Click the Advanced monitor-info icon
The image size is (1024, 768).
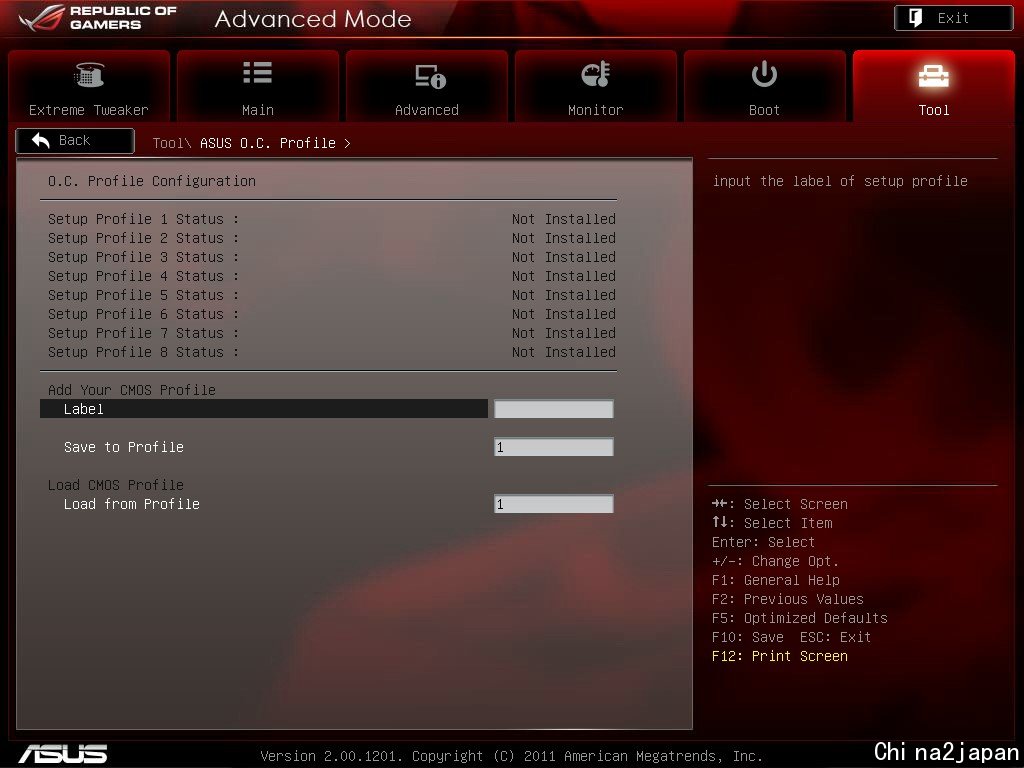click(x=430, y=76)
